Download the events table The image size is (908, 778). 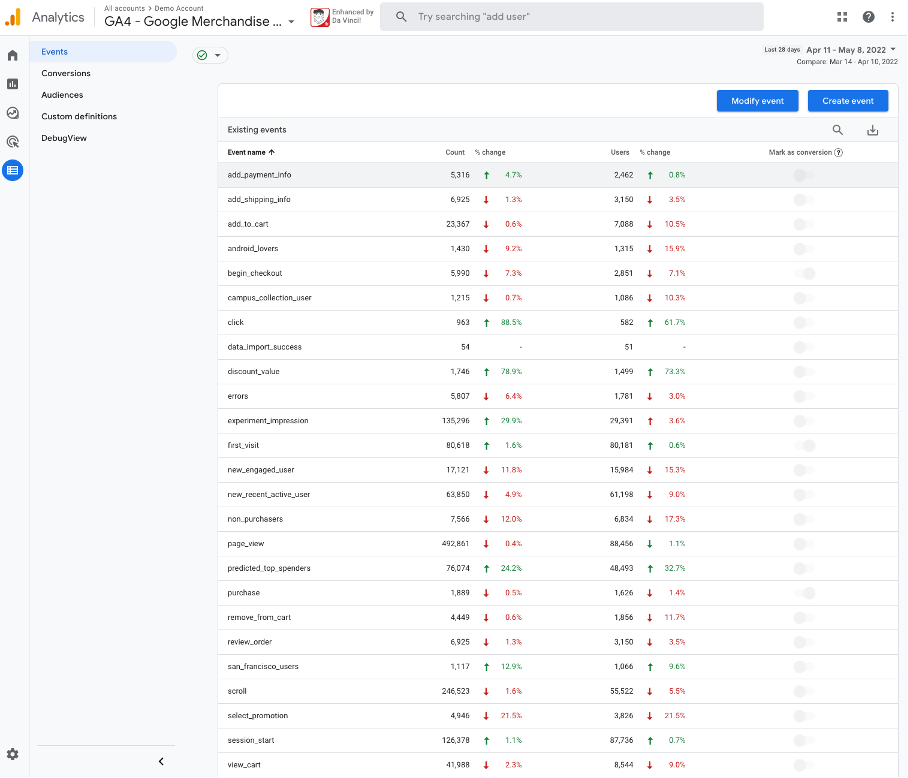click(872, 130)
